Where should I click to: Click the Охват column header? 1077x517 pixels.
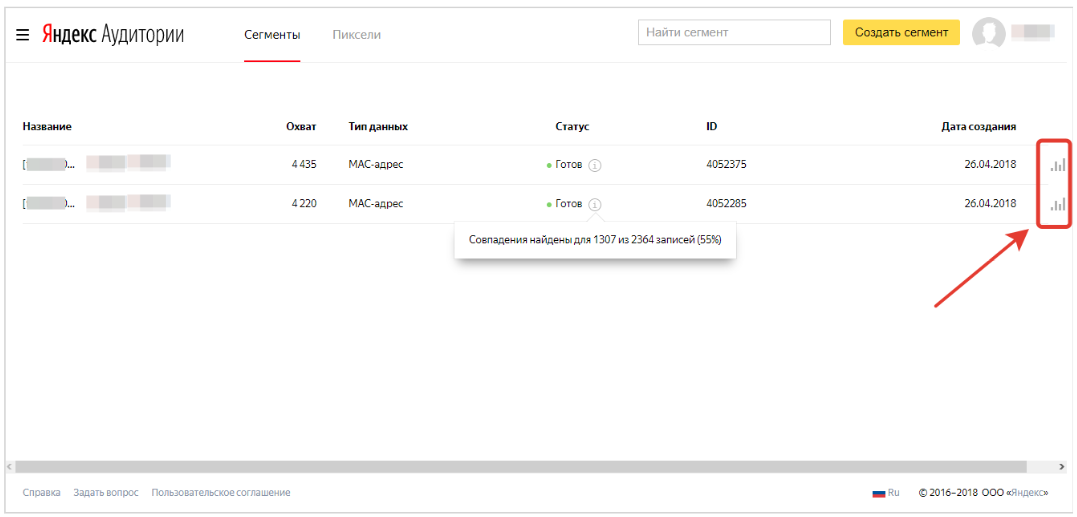[x=302, y=126]
